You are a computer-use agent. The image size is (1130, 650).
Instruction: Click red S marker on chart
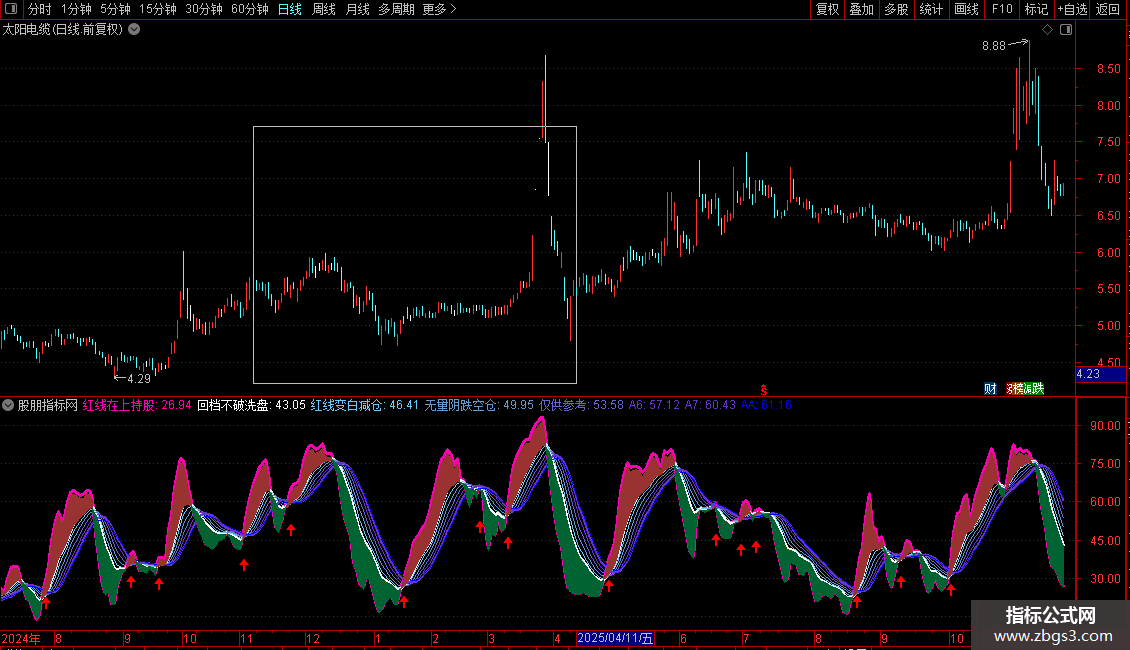pyautogui.click(x=764, y=390)
